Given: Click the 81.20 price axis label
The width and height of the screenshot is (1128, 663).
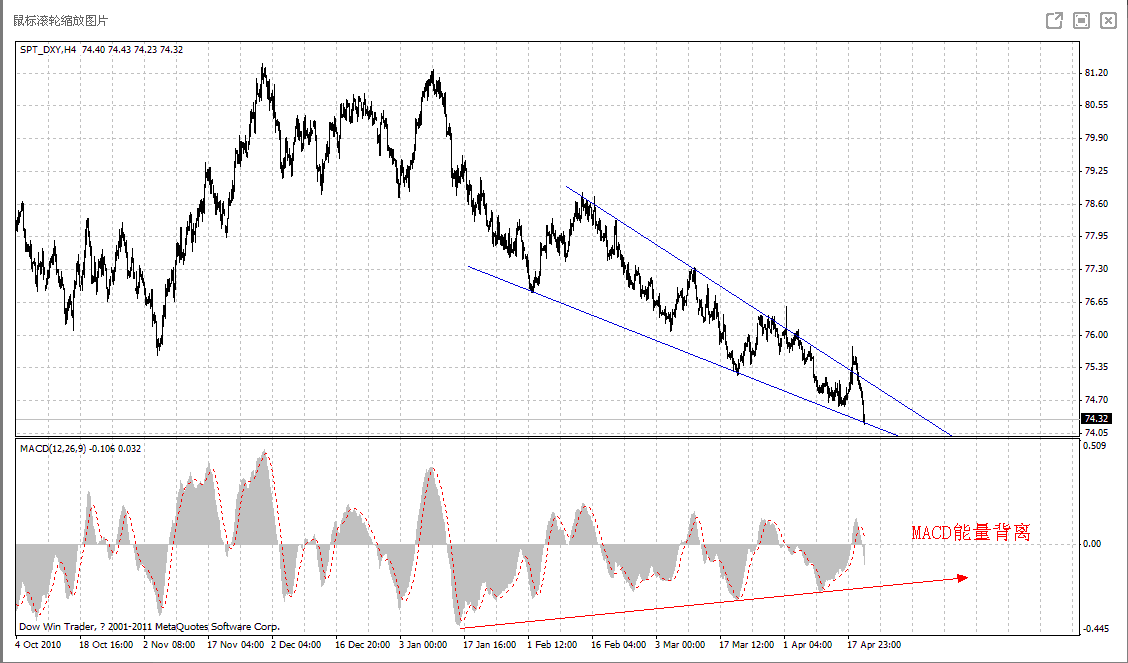Looking at the screenshot, I should [1096, 73].
